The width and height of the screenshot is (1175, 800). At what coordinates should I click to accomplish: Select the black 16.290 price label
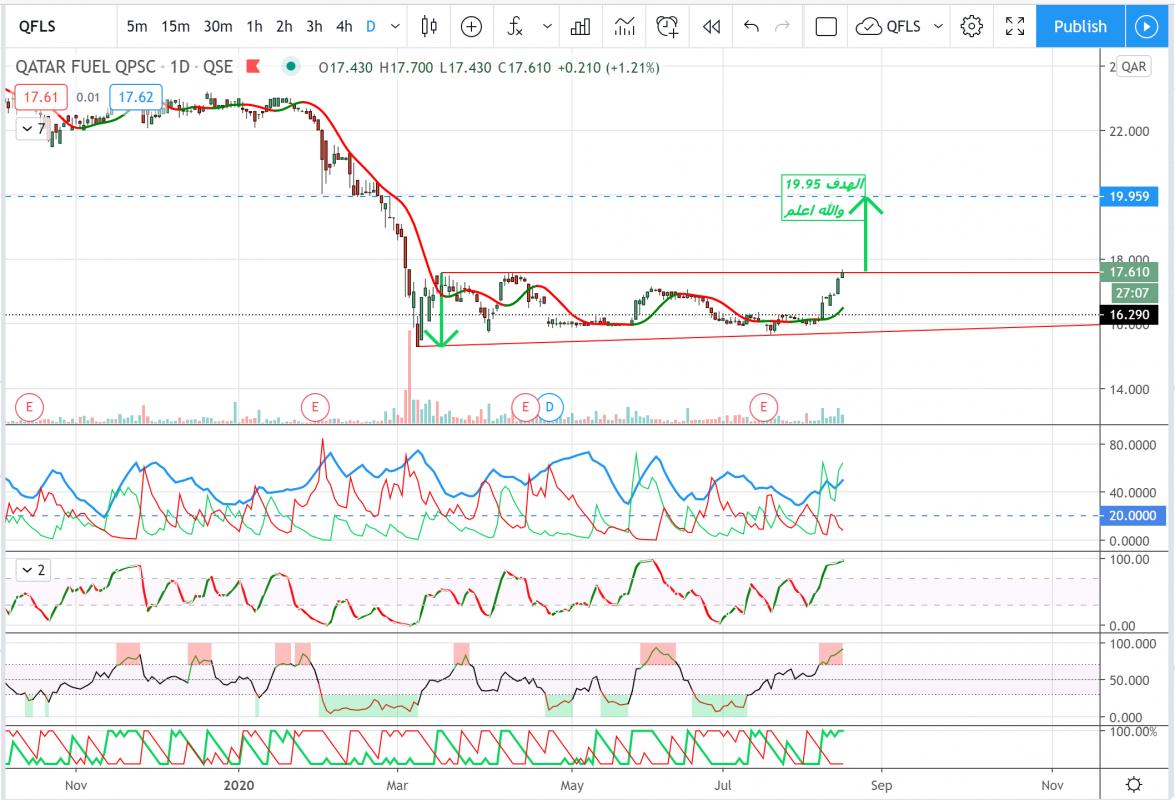click(x=1129, y=315)
